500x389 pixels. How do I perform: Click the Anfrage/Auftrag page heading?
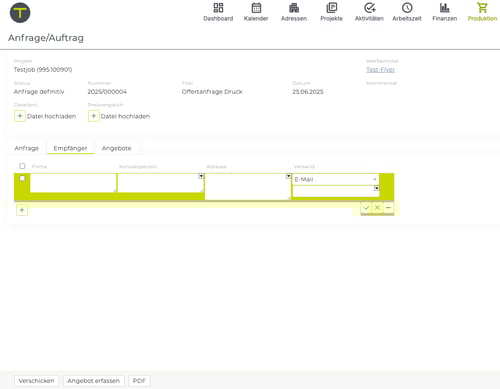pos(46,38)
